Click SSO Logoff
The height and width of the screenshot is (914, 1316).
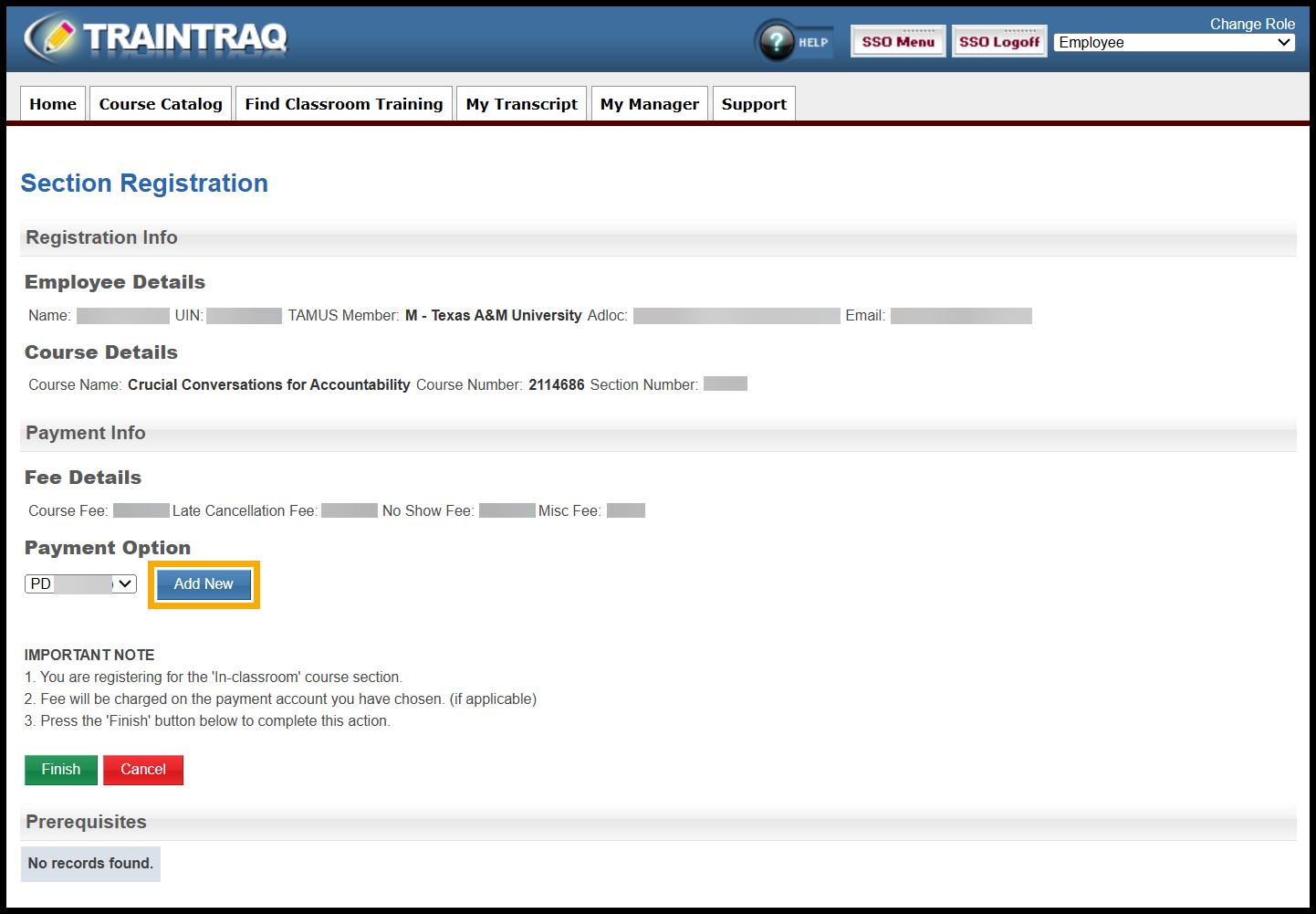coord(999,40)
